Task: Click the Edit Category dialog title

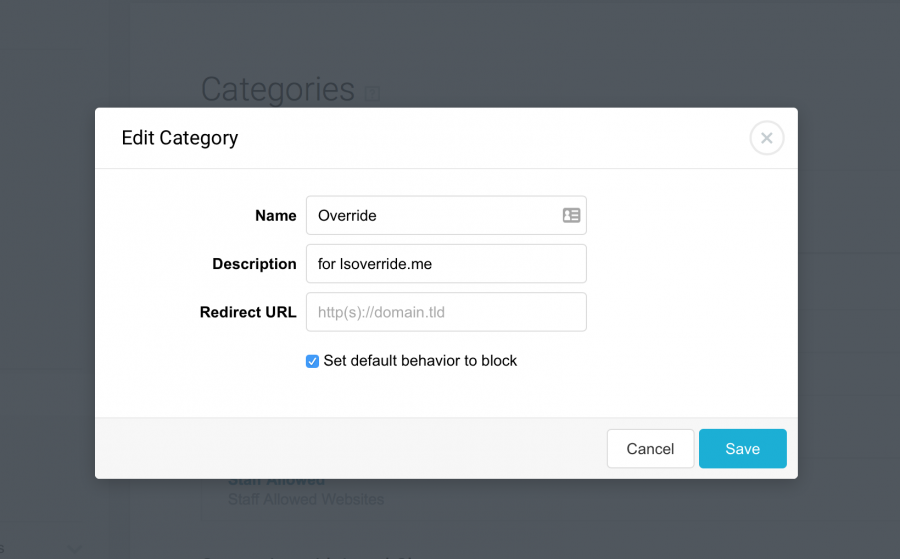Action: pos(180,138)
